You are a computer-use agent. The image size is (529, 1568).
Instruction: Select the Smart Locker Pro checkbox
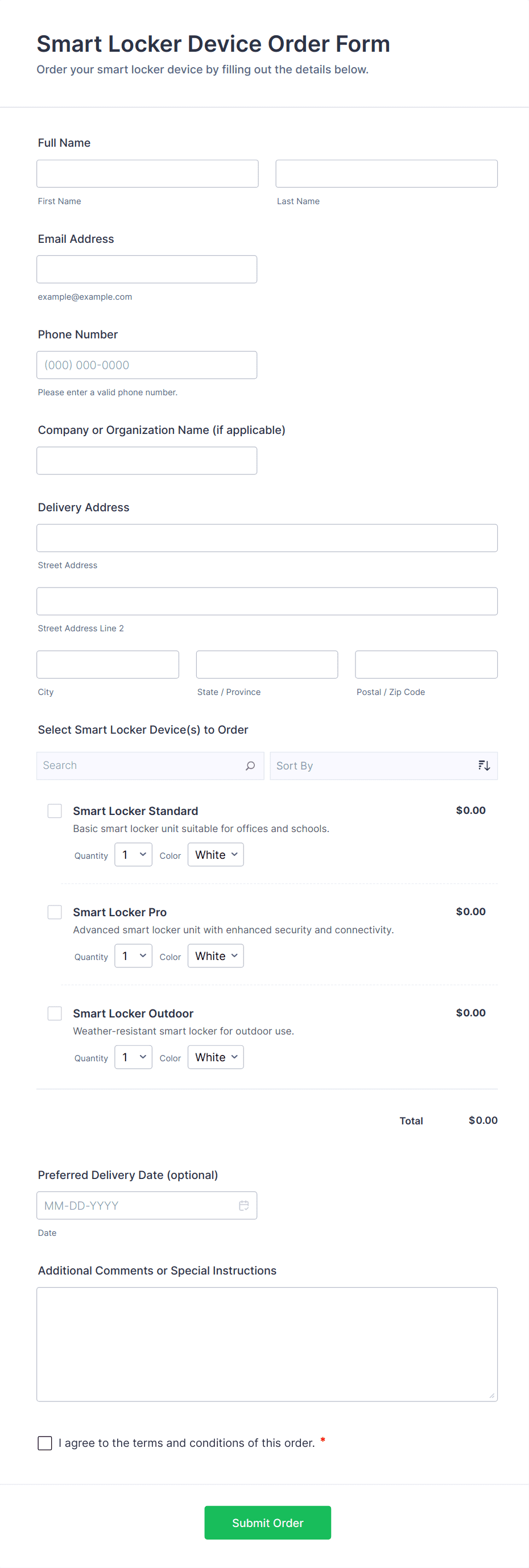pyautogui.click(x=55, y=912)
